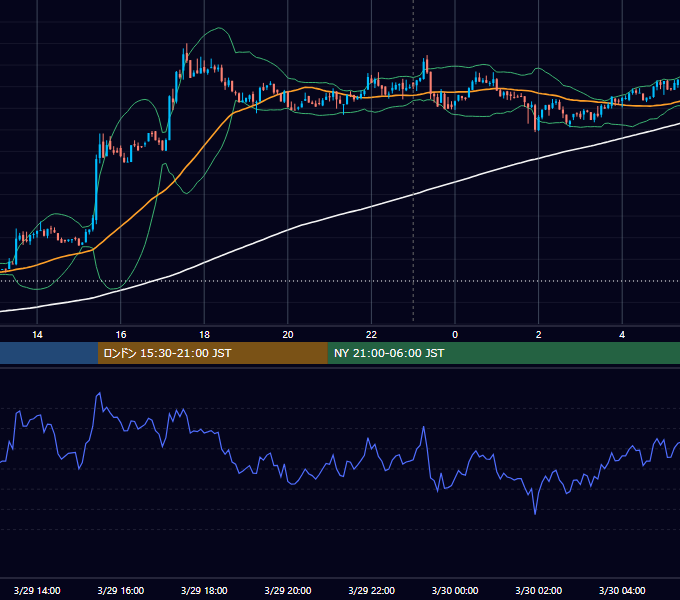
Task: Click the blue session bar before ロンドン
Action: coord(49,353)
